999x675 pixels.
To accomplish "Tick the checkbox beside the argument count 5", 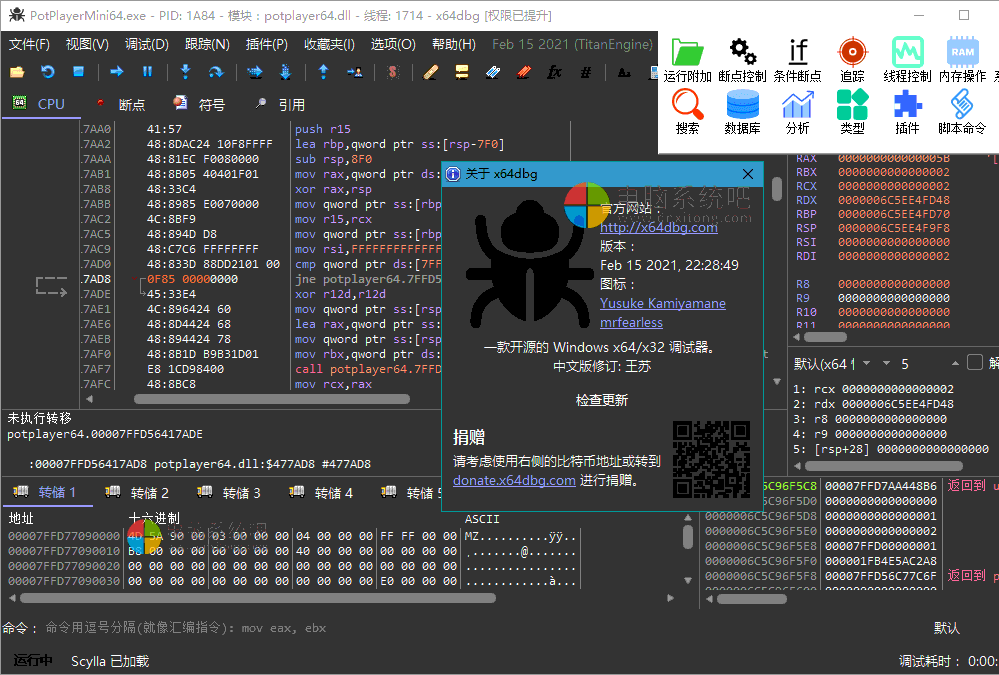I will click(975, 363).
